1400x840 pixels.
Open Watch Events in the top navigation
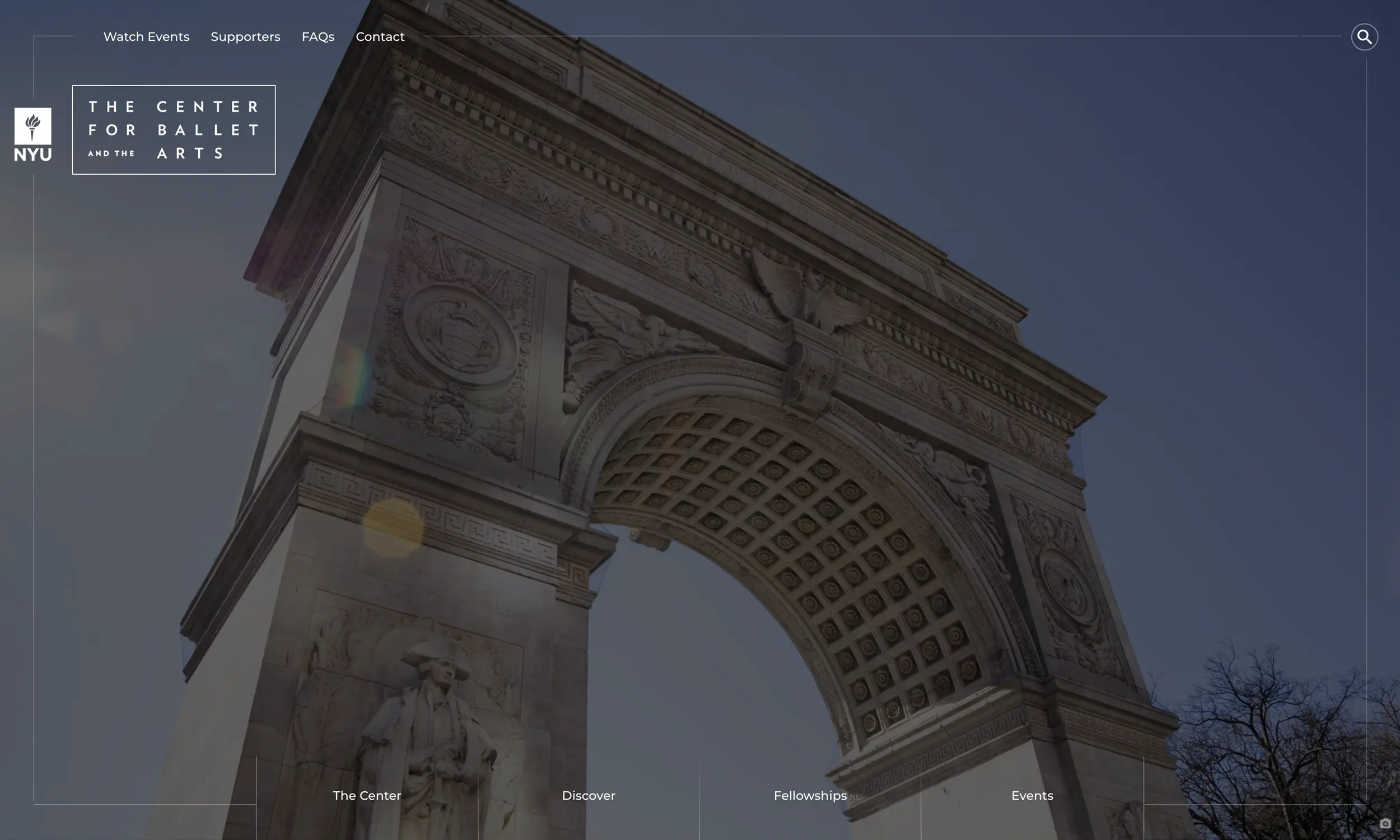click(146, 36)
